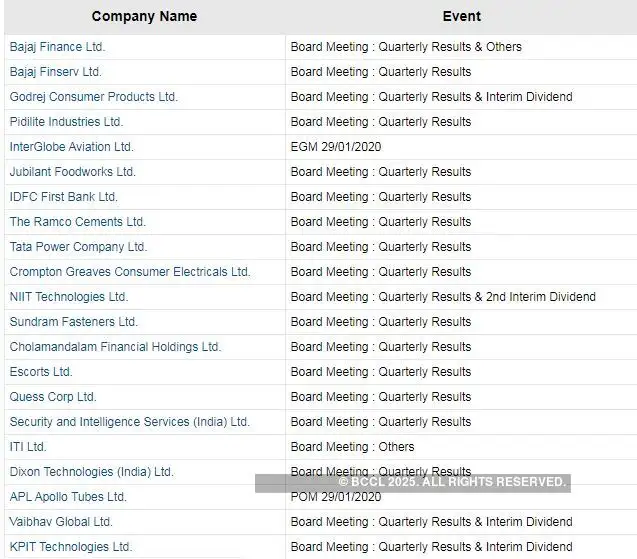Select Jubilant Foodworks' Quarterly Results event cell
This screenshot has width=637, height=559.
(461, 172)
